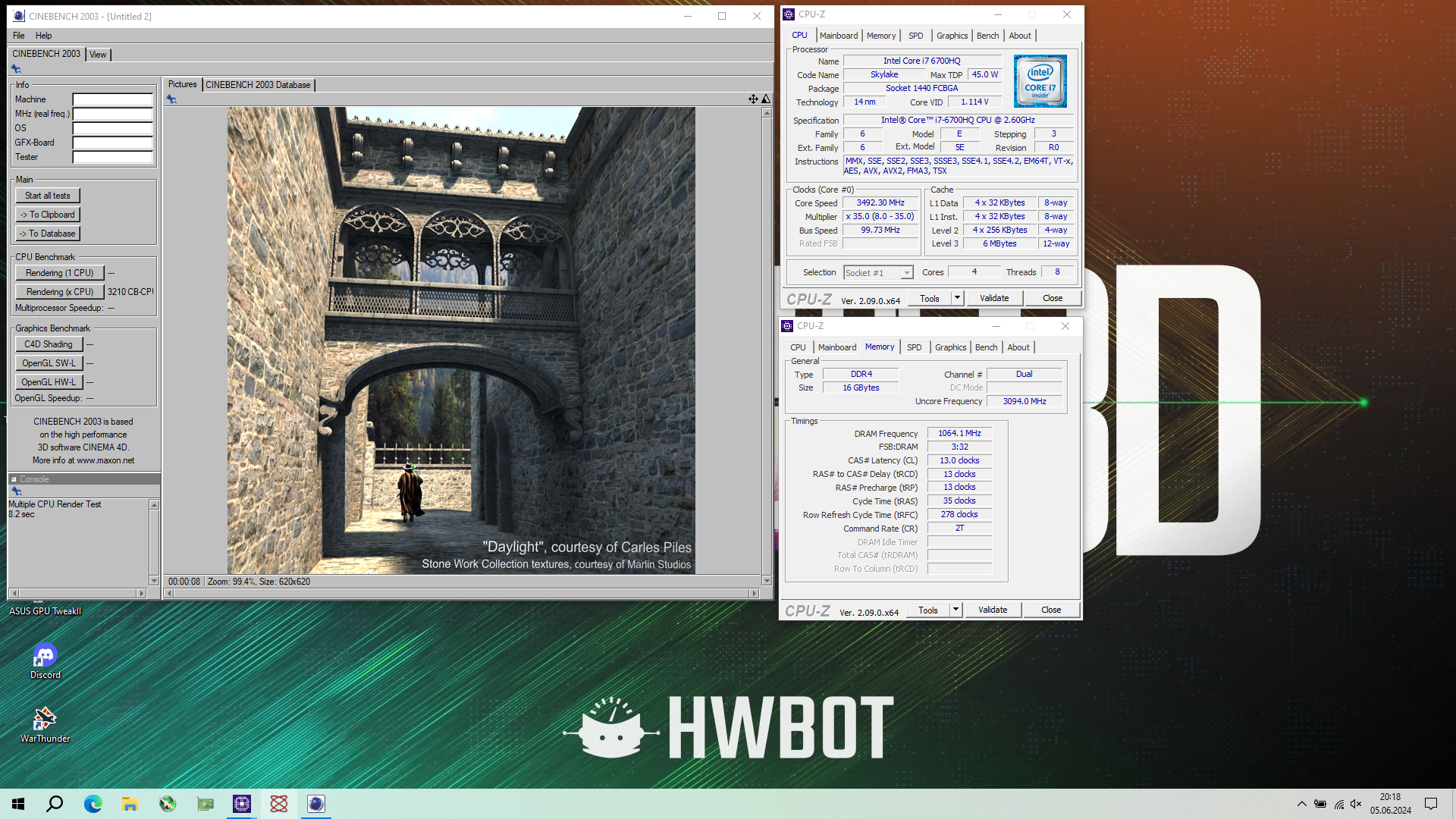Expand Tools arrow in lower CPU-Z window
1456x819 pixels.
tap(955, 610)
